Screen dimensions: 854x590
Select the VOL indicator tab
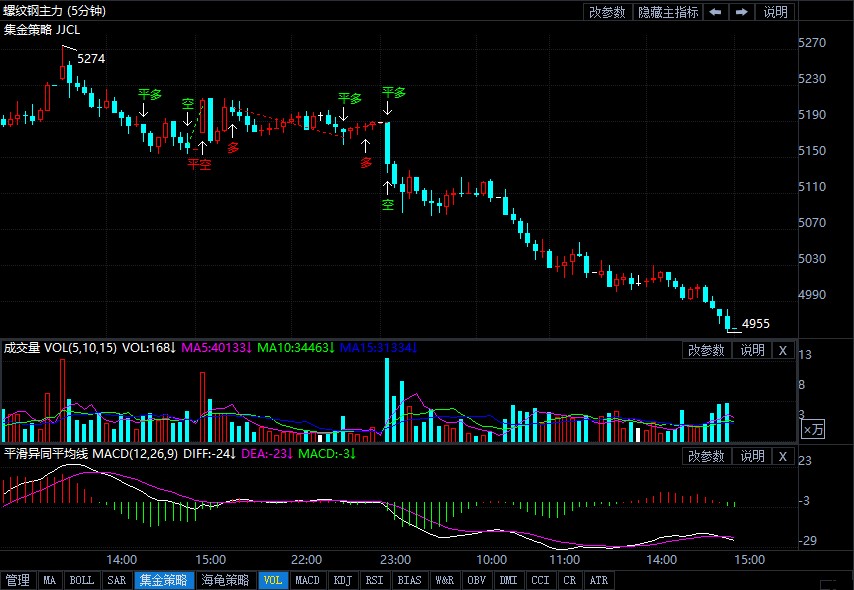(273, 580)
